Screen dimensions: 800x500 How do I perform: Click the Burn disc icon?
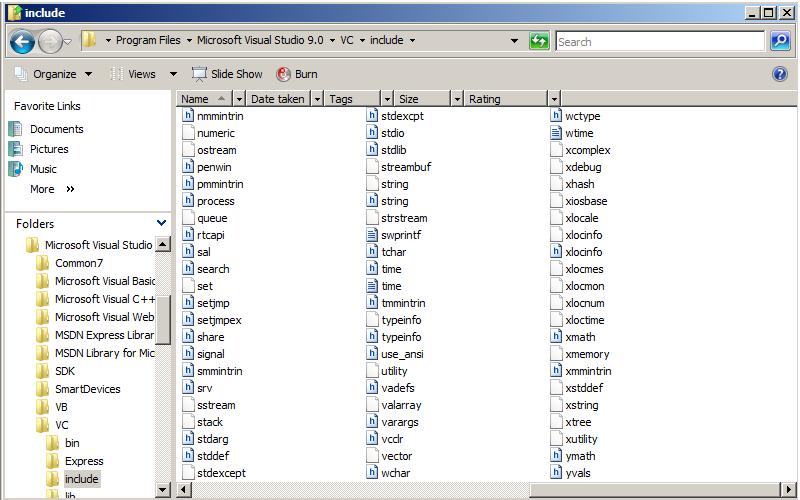(284, 74)
